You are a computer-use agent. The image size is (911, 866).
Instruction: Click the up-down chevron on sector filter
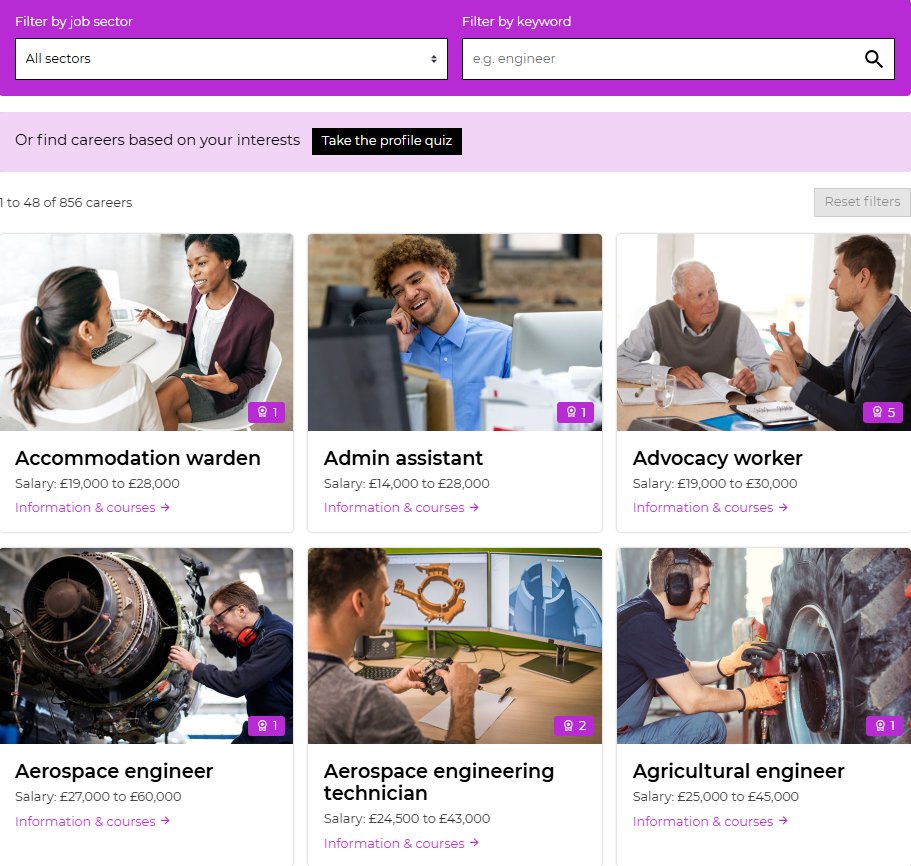(x=436, y=58)
